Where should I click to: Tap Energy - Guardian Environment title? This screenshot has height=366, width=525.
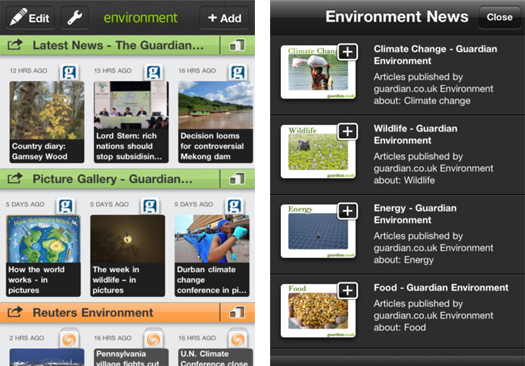[415, 214]
